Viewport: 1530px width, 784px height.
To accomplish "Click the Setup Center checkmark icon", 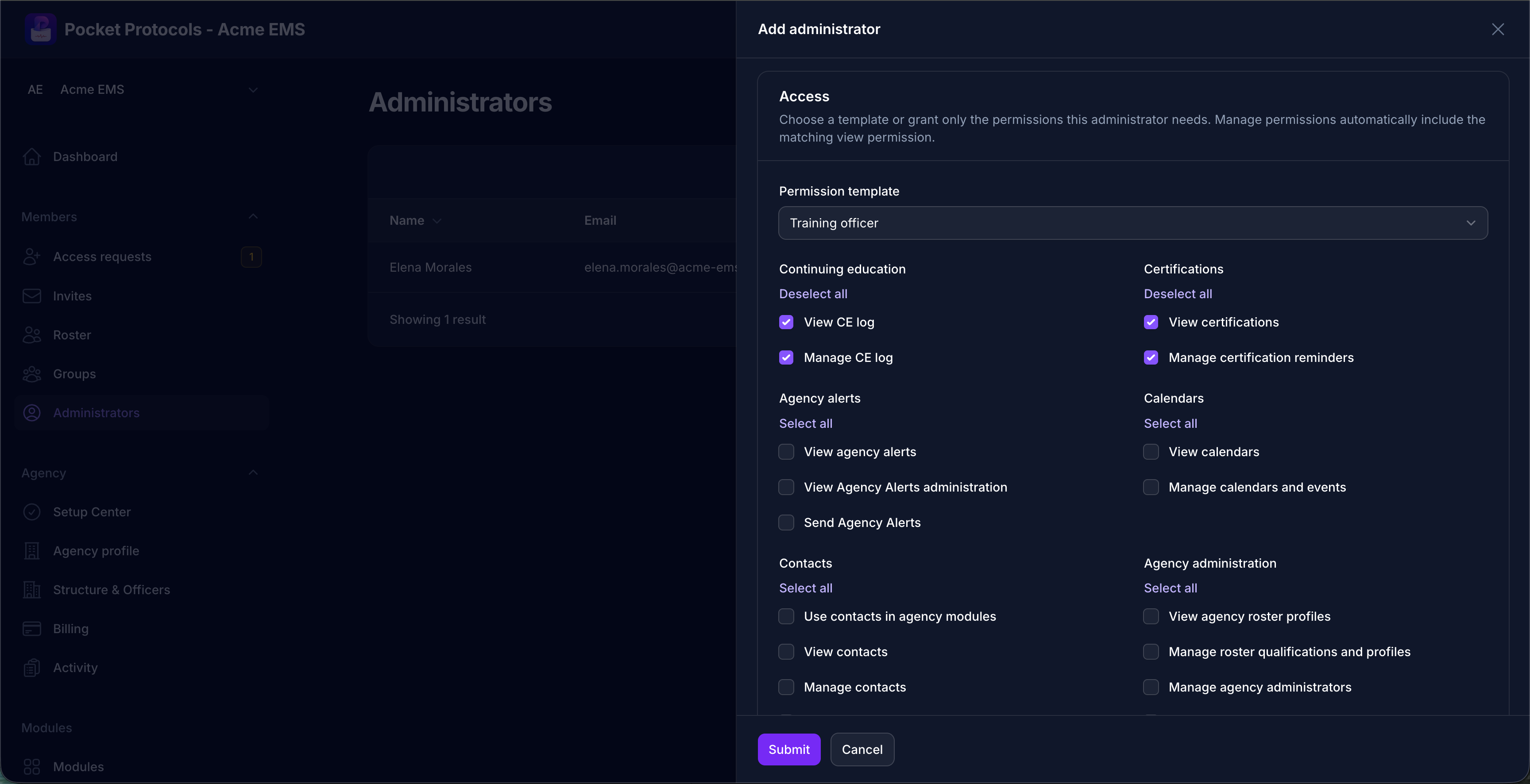I will coord(31,511).
